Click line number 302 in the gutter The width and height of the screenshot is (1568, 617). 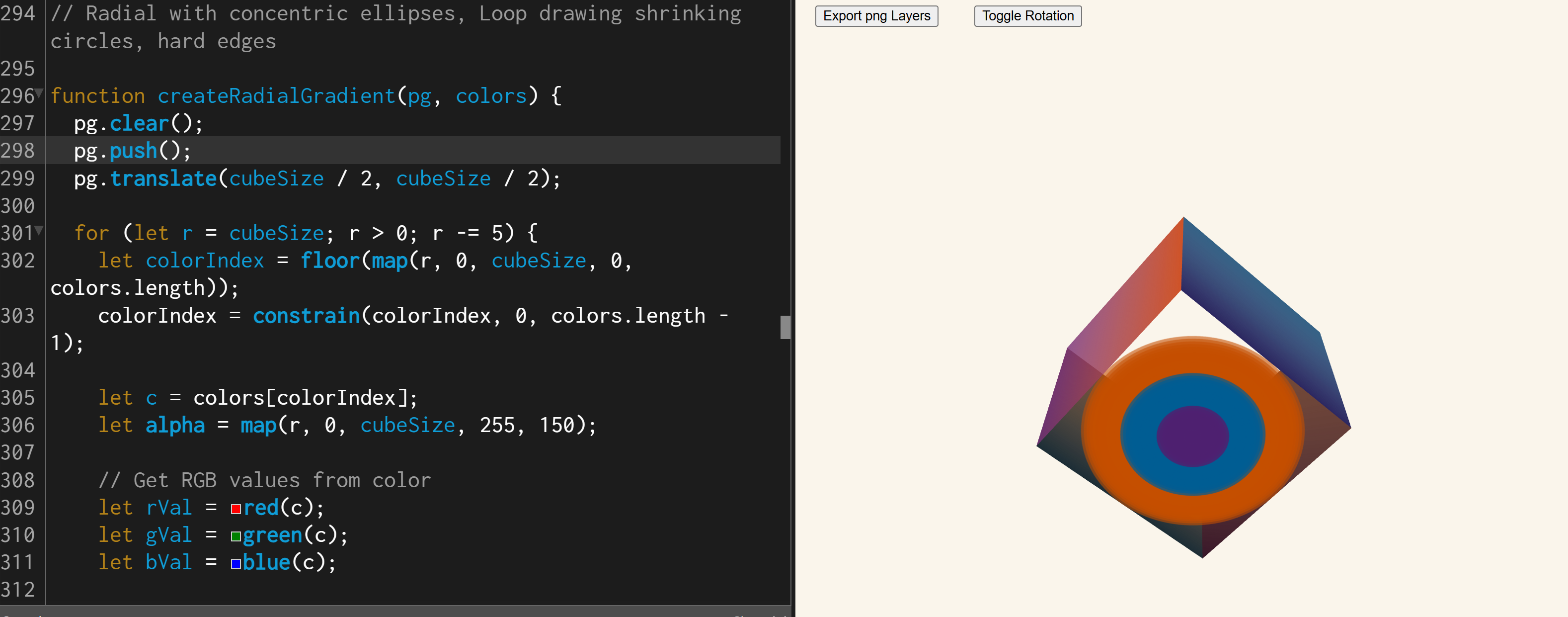[x=18, y=261]
